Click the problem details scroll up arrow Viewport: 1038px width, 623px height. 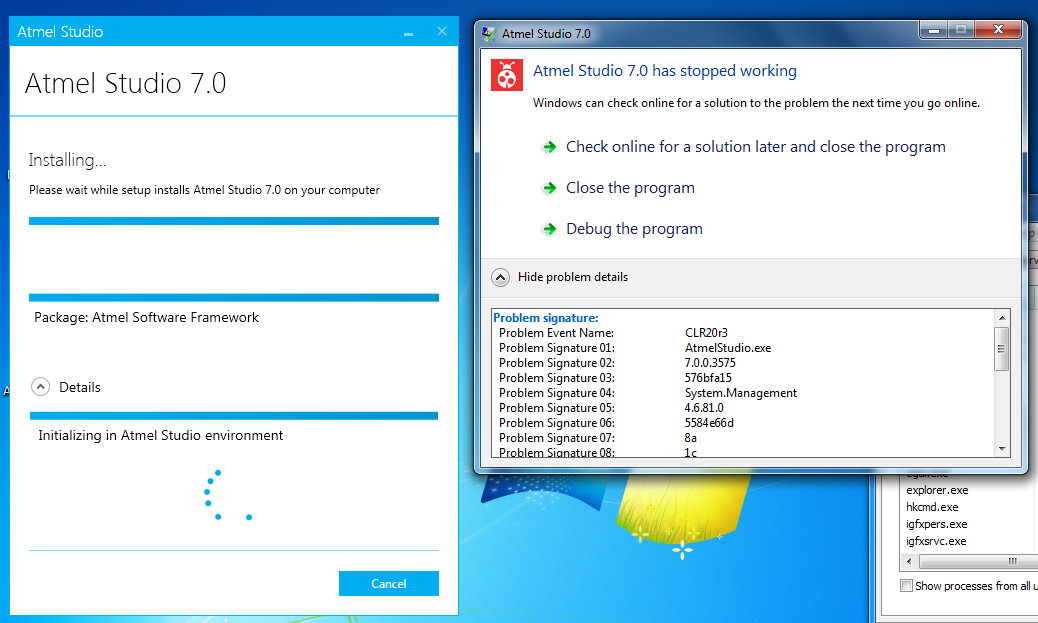click(x=1002, y=318)
